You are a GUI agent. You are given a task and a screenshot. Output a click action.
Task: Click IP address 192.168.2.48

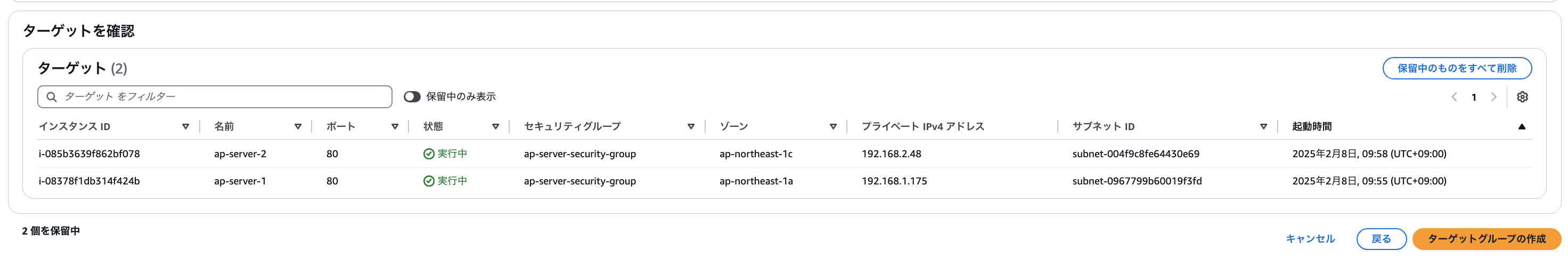[891, 154]
